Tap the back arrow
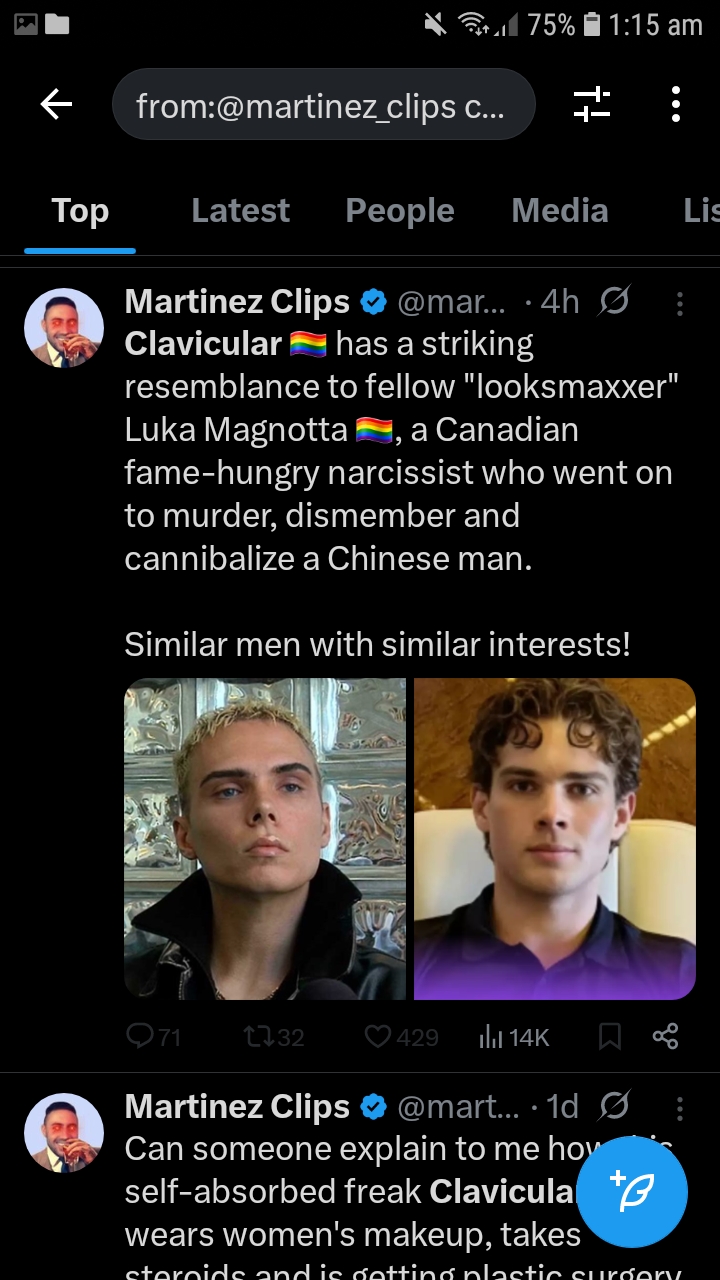 pyautogui.click(x=57, y=104)
